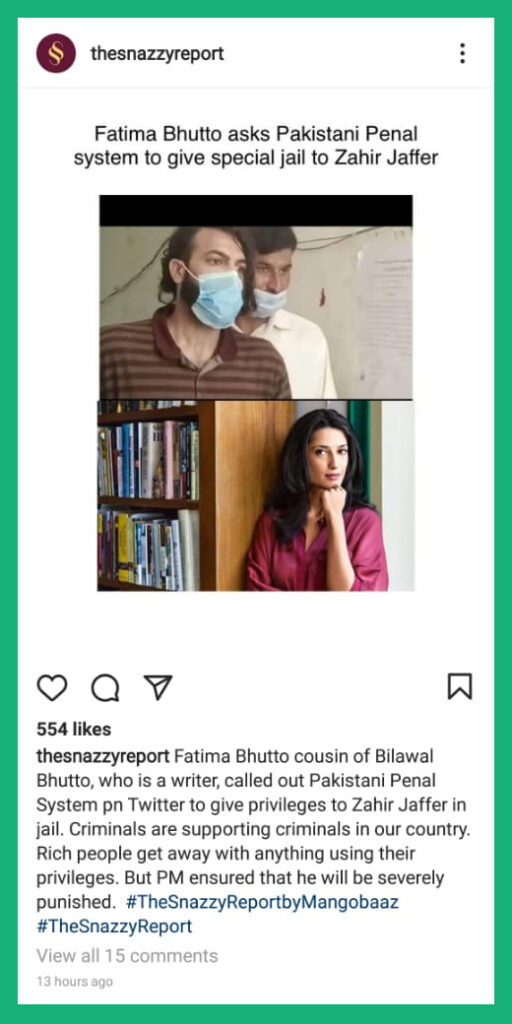
Task: Open thesnazzyreport username in the caption
Action: tap(103, 756)
